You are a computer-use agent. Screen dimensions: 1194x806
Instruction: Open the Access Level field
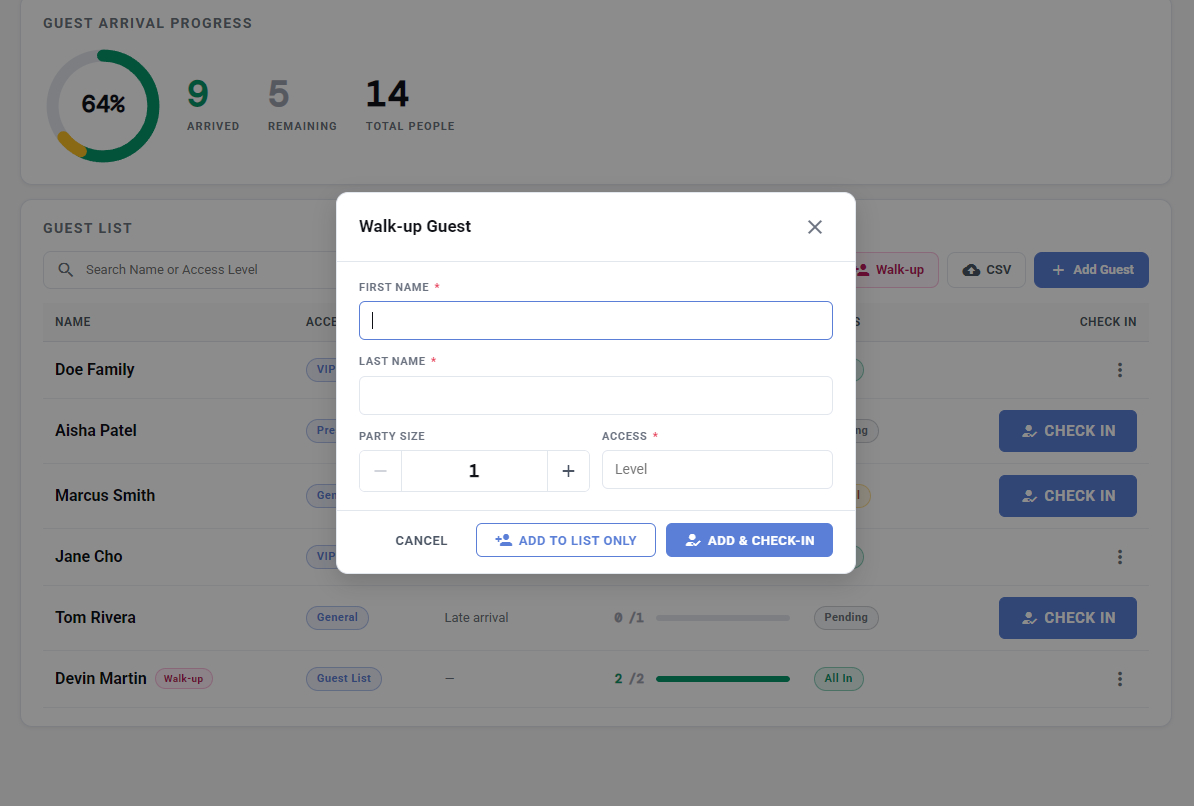pos(717,469)
